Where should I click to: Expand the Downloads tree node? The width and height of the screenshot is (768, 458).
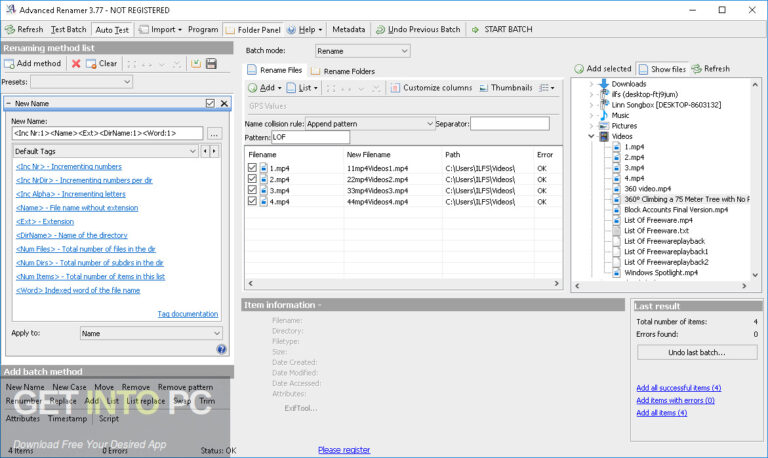pos(591,84)
